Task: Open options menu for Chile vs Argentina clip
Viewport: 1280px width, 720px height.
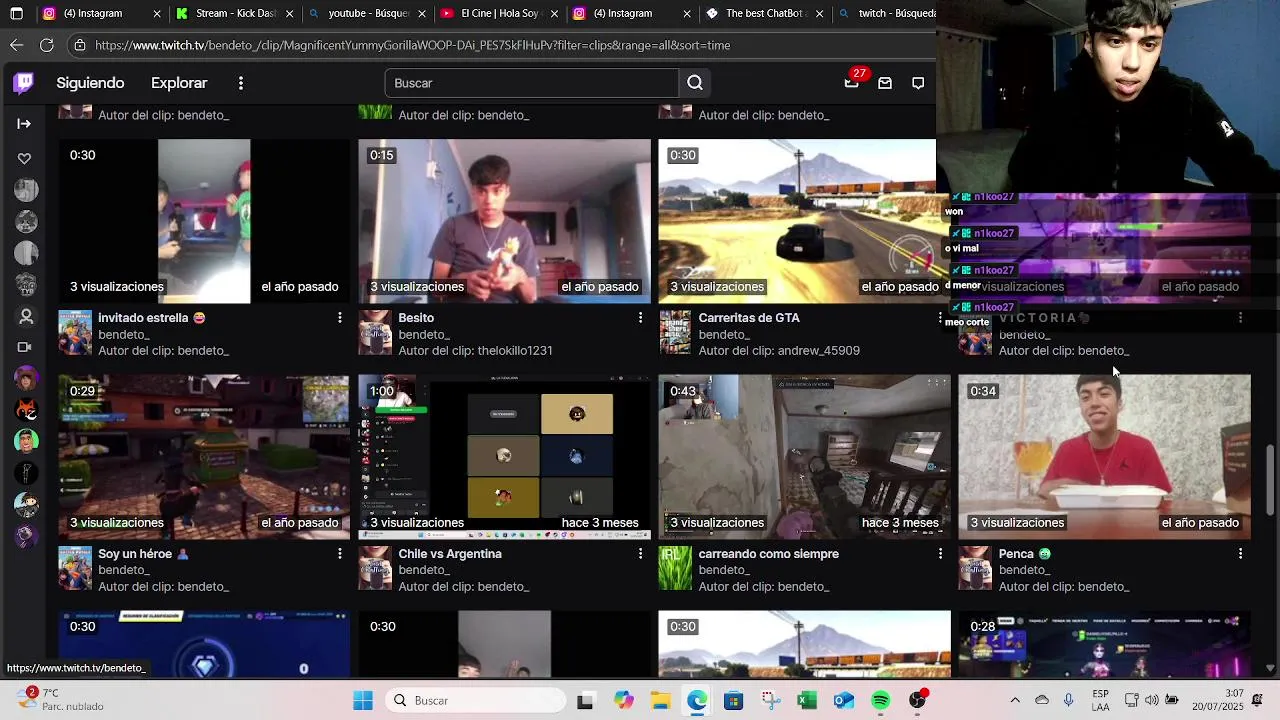Action: [640, 554]
